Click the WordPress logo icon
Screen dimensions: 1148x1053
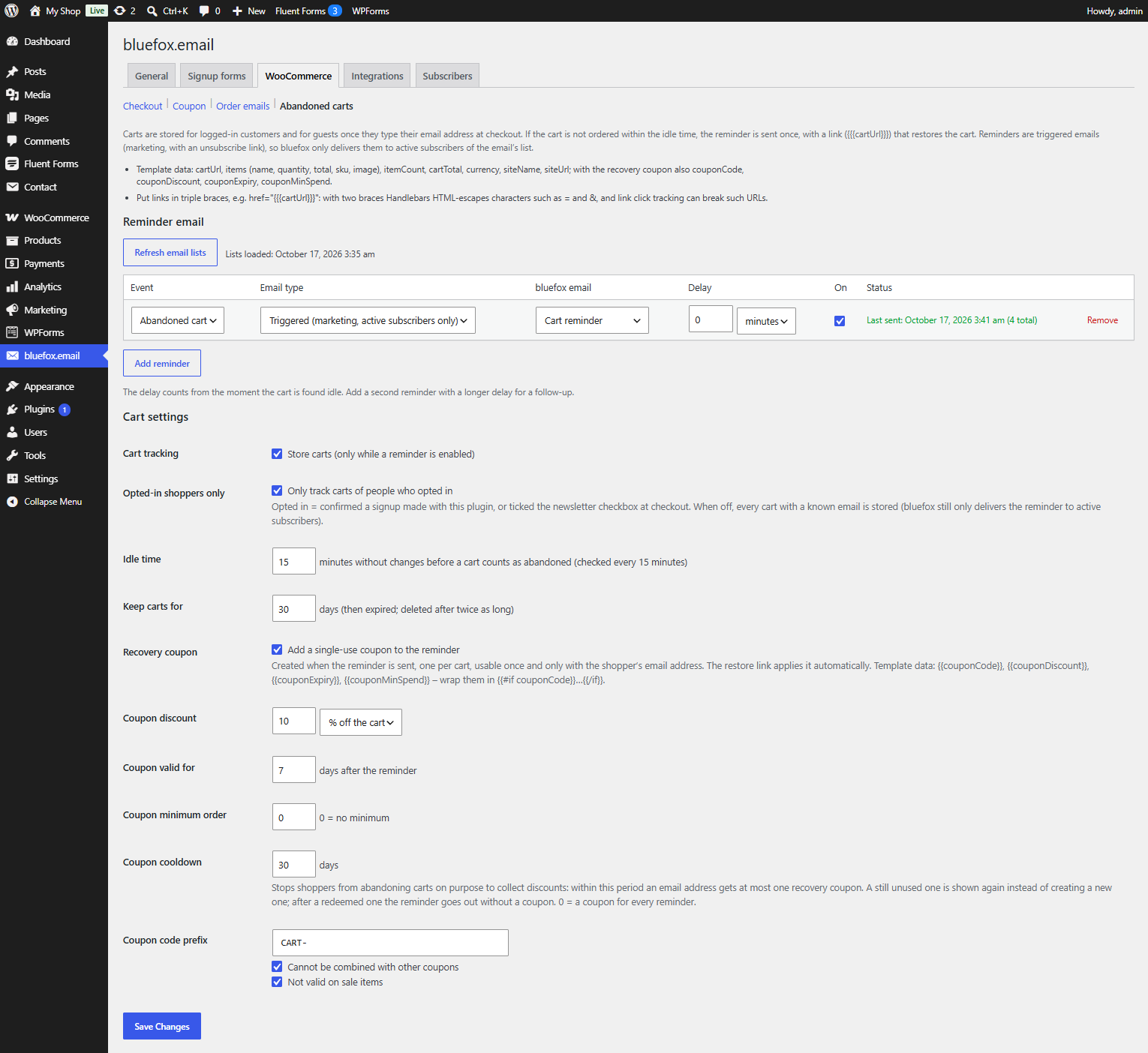pyautogui.click(x=11, y=10)
